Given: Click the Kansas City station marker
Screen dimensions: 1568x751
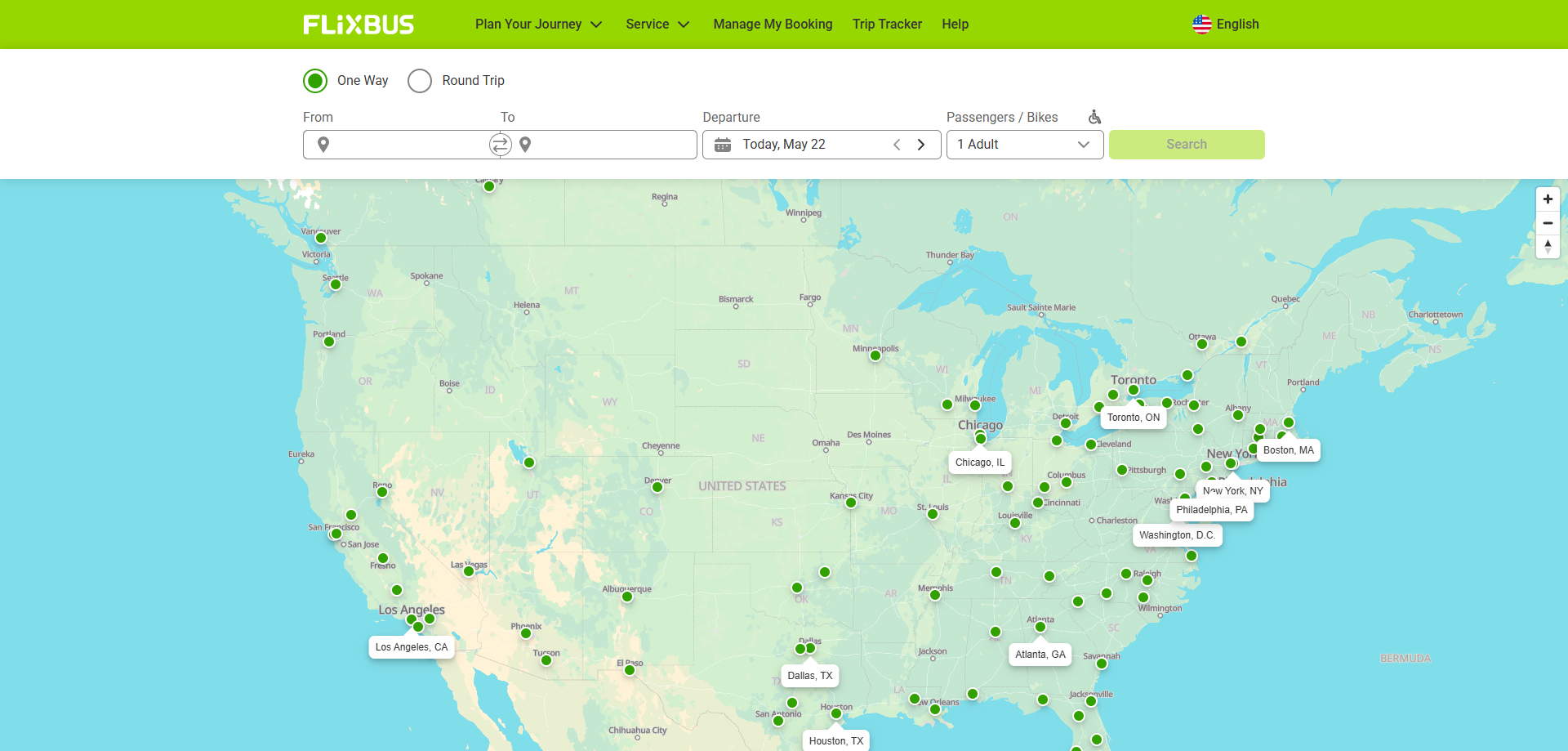Looking at the screenshot, I should coord(851,503).
